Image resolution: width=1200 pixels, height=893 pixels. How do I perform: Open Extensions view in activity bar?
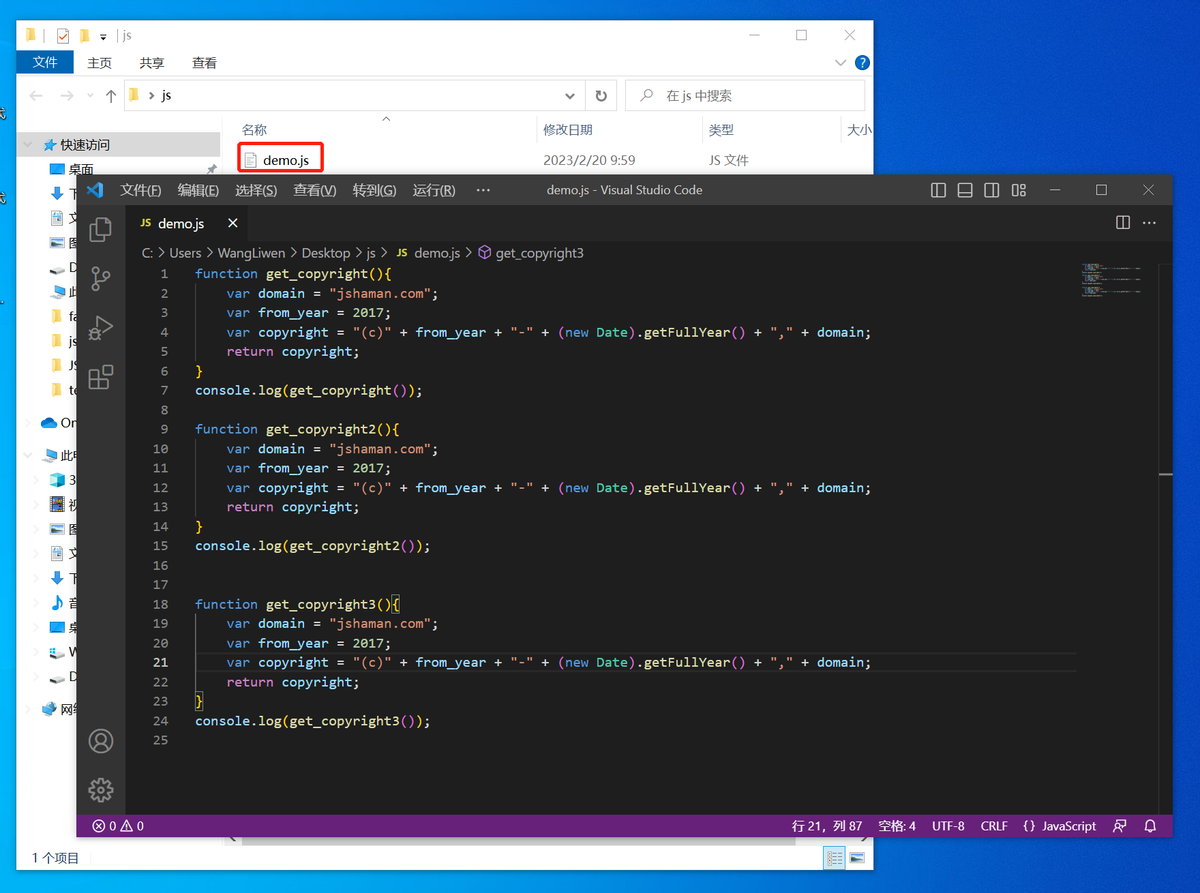tap(100, 377)
